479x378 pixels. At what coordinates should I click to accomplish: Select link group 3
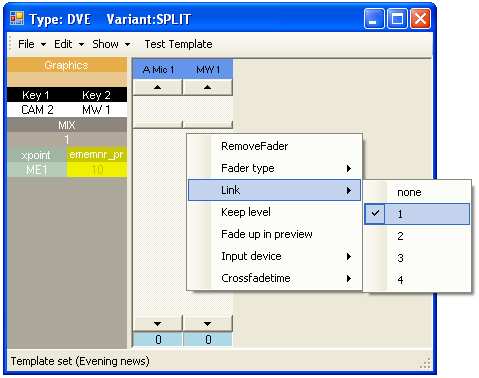[x=417, y=258]
